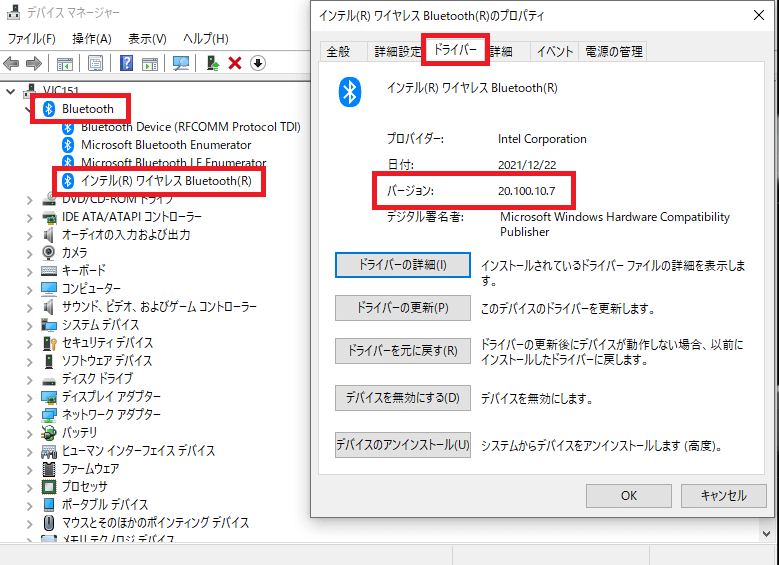Expand システム デバイス node
The height and width of the screenshot is (565, 779).
click(29, 325)
